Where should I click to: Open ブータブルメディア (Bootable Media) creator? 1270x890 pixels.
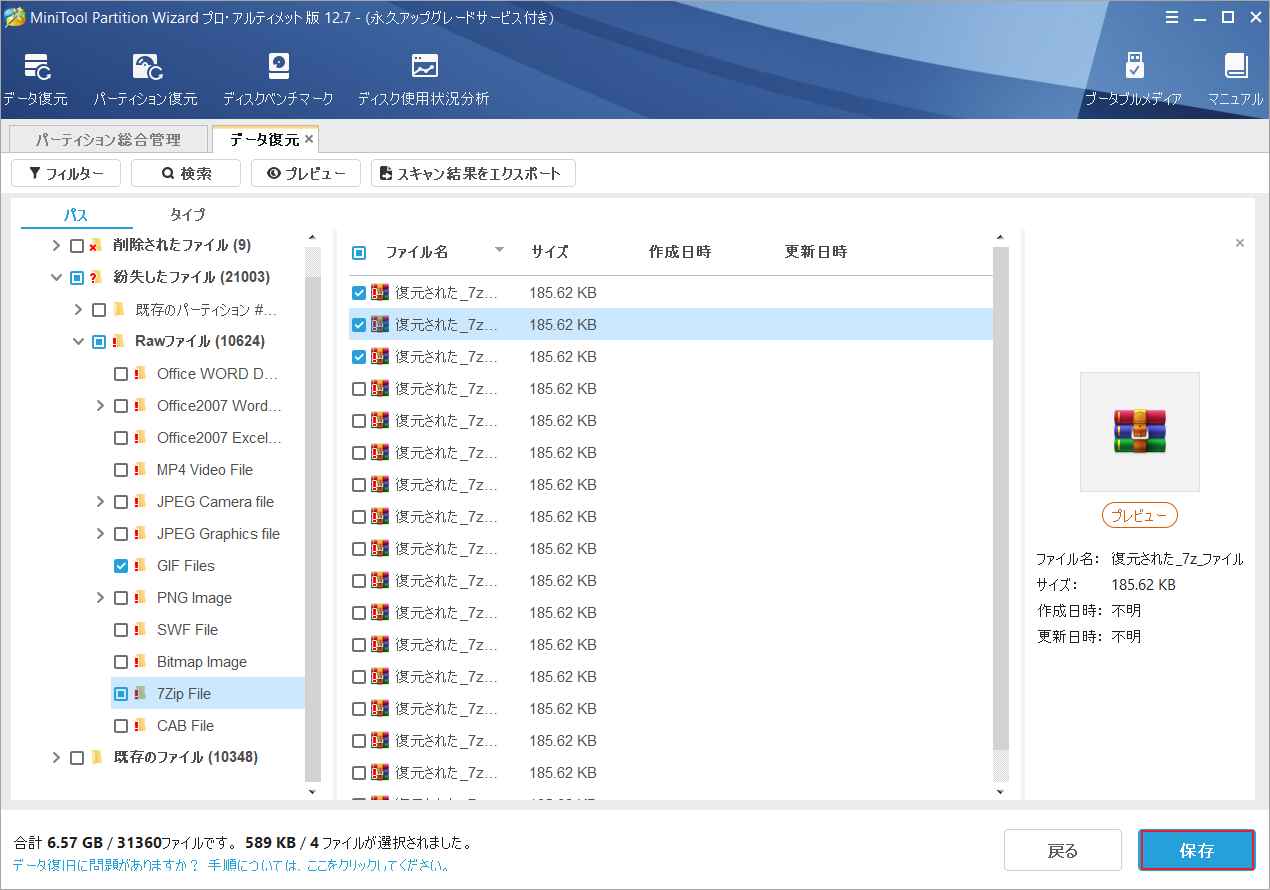point(1135,75)
